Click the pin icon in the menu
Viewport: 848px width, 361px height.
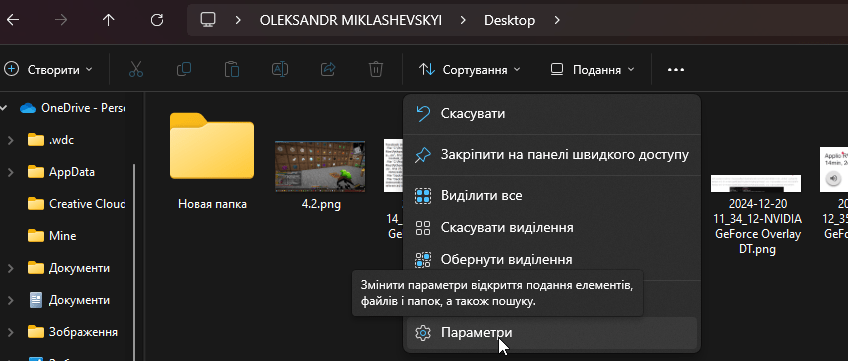(422, 156)
